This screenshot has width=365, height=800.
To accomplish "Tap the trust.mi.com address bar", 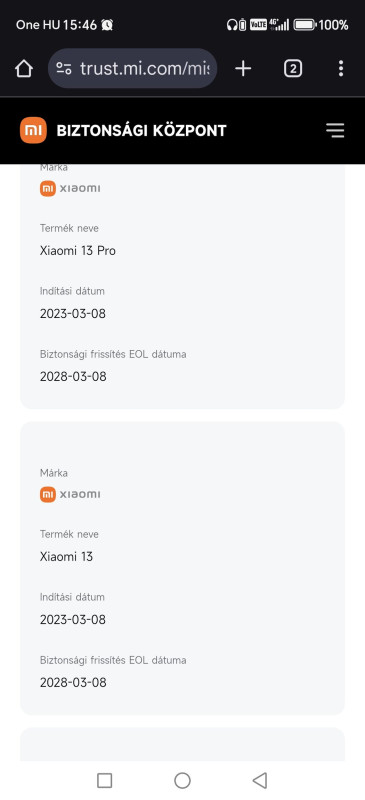I will click(133, 68).
